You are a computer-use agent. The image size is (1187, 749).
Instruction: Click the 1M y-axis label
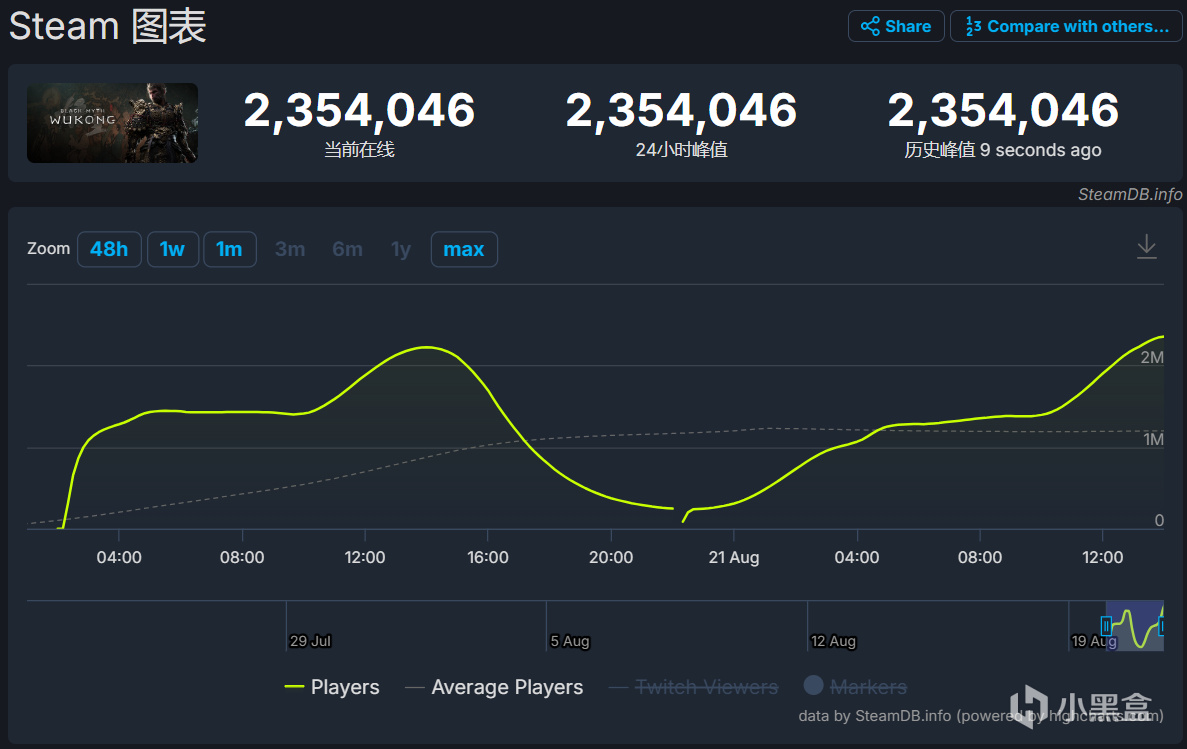[x=1154, y=439]
